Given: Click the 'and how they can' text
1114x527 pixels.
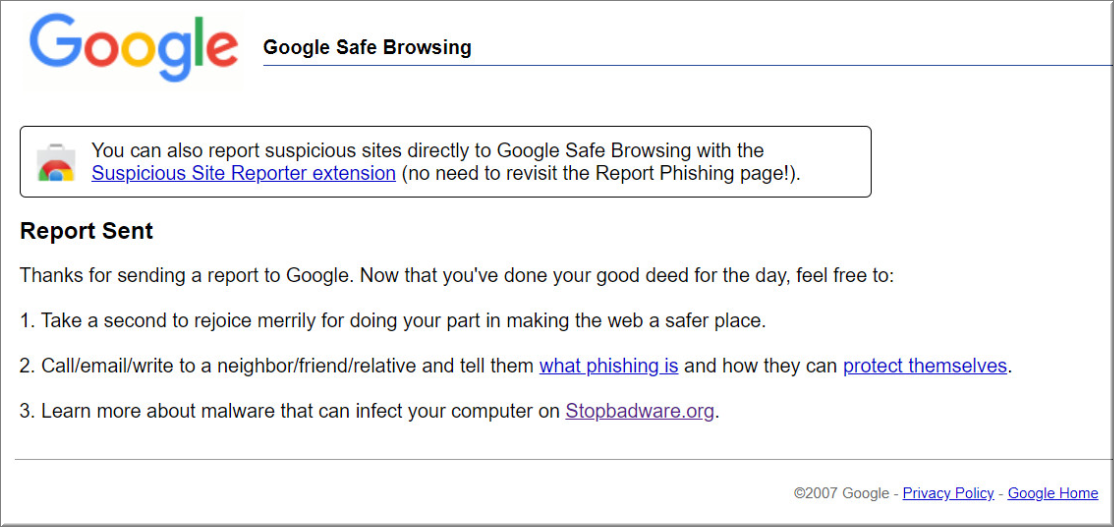Looking at the screenshot, I should 761,366.
